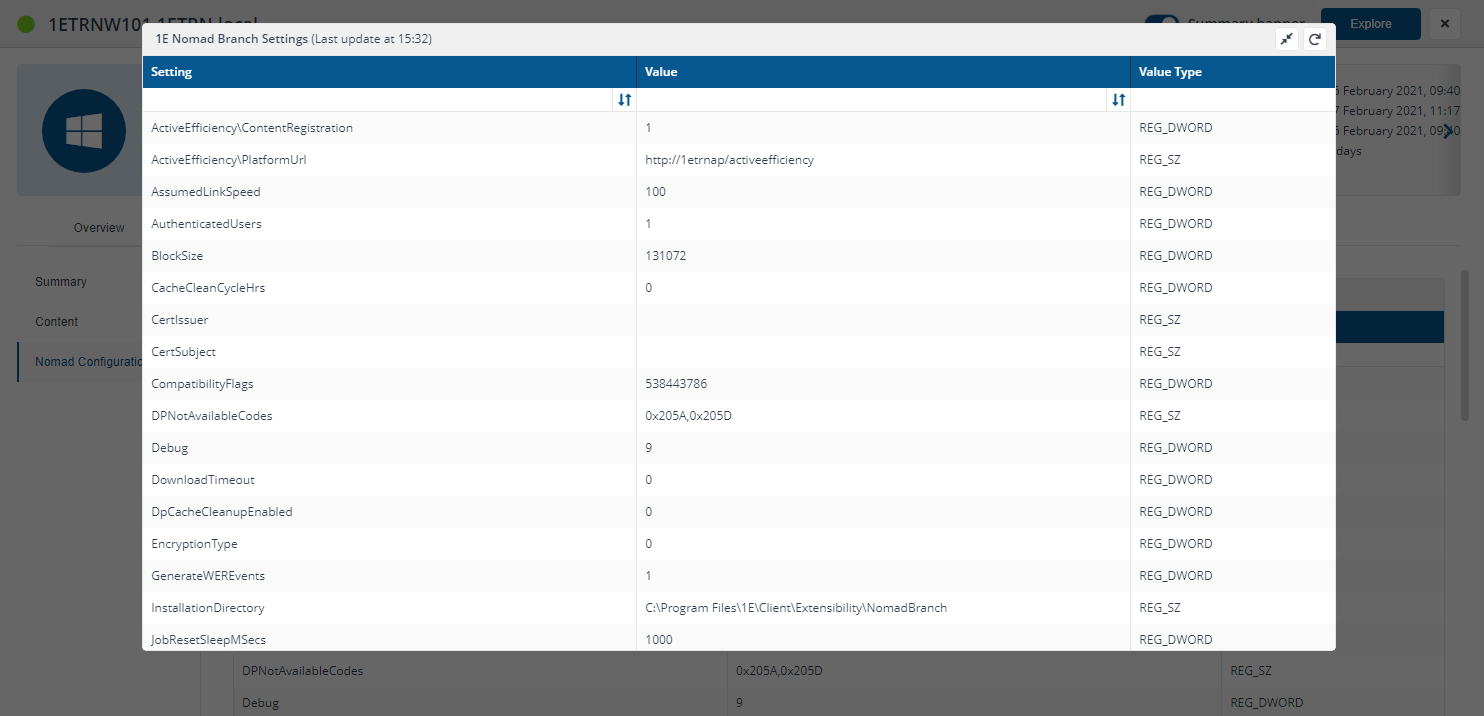Click the page's vertical scrollbar
The height and width of the screenshot is (716, 1484).
(x=1464, y=345)
